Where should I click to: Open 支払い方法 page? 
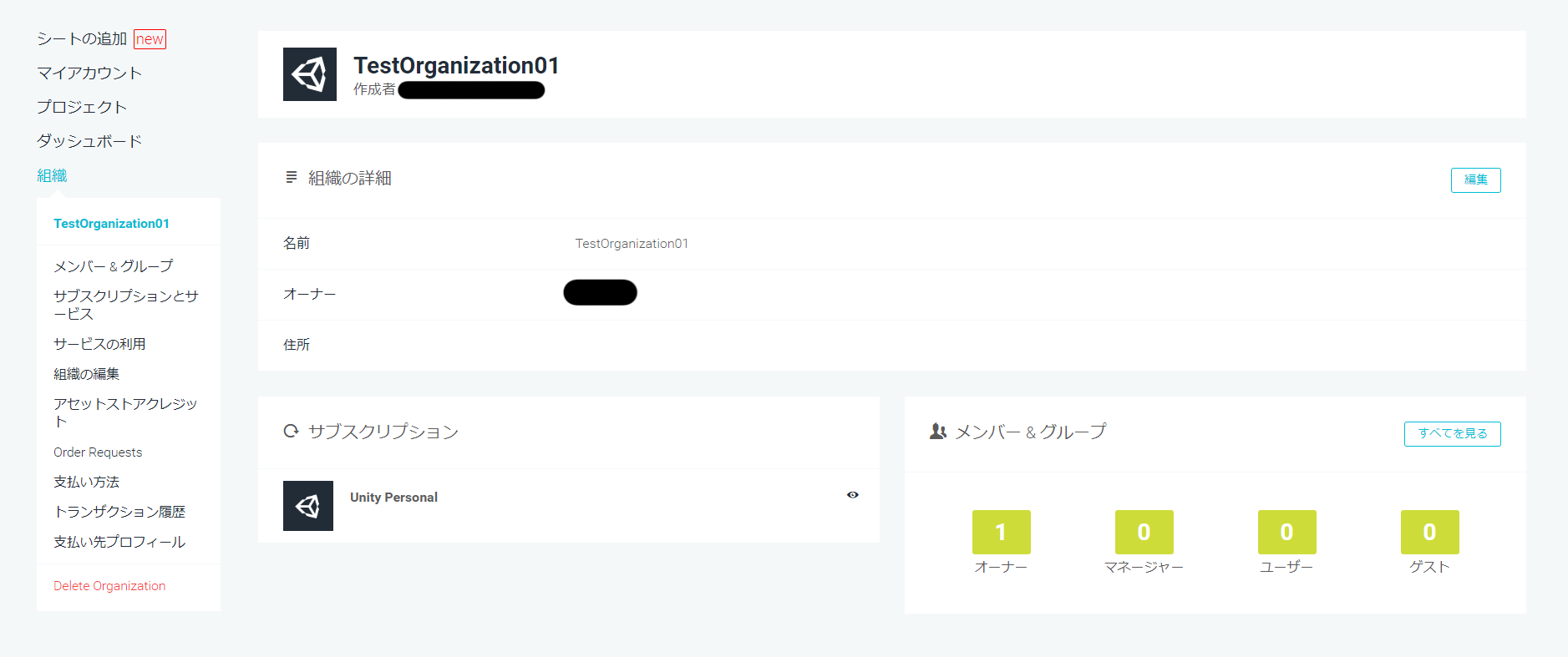tap(87, 482)
